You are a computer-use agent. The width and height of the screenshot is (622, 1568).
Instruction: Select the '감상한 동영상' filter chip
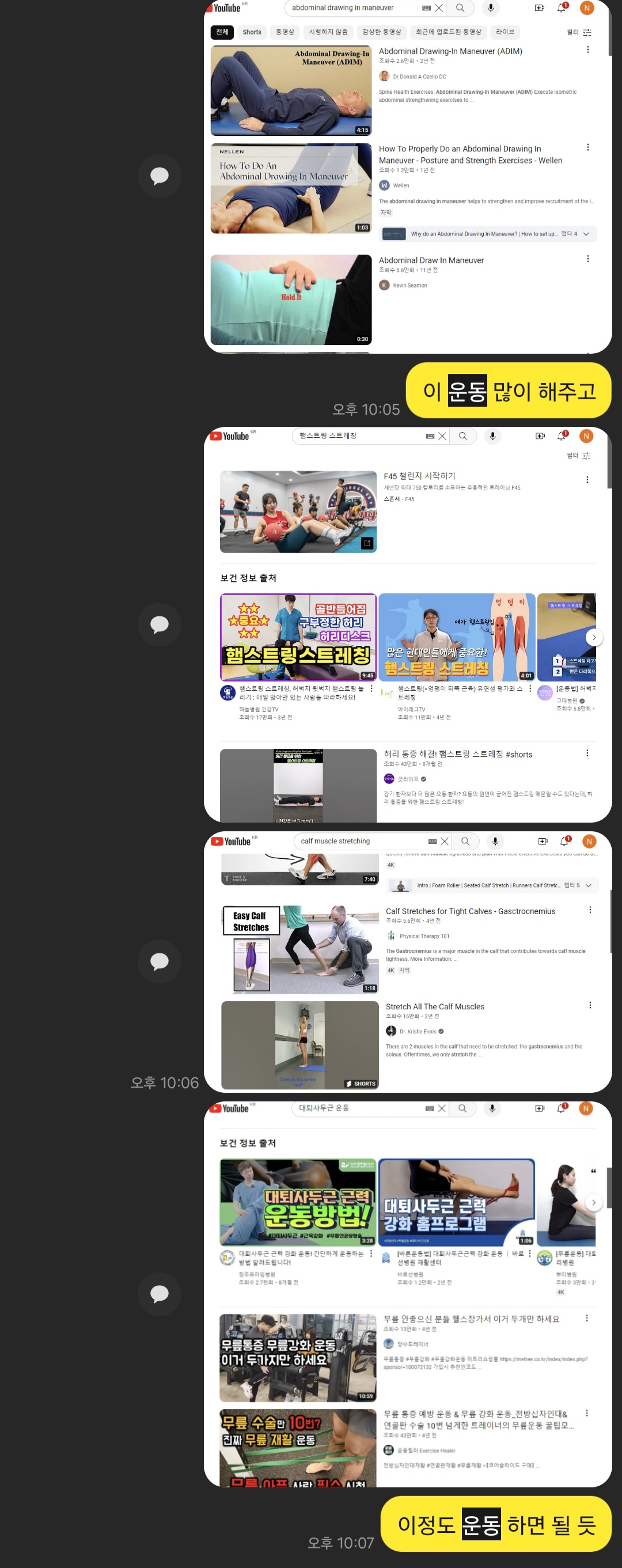coord(382,32)
